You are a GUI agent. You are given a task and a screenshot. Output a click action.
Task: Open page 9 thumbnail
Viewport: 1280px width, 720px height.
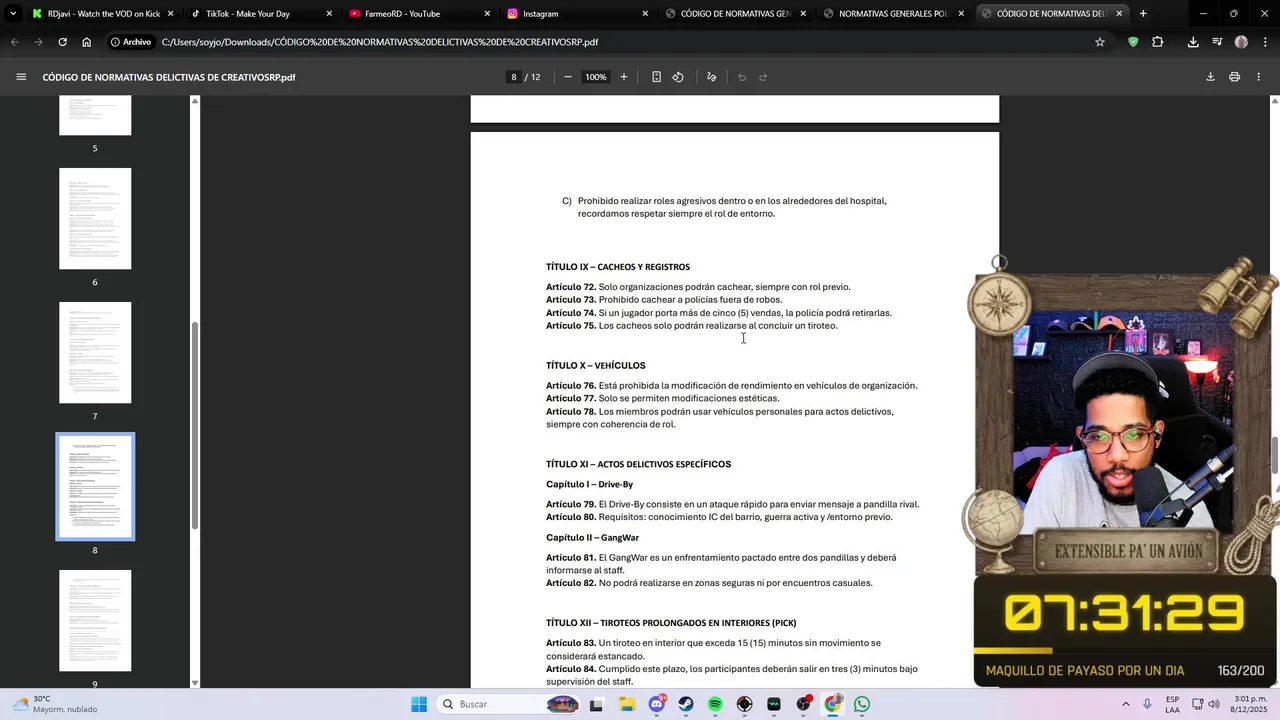pos(95,620)
